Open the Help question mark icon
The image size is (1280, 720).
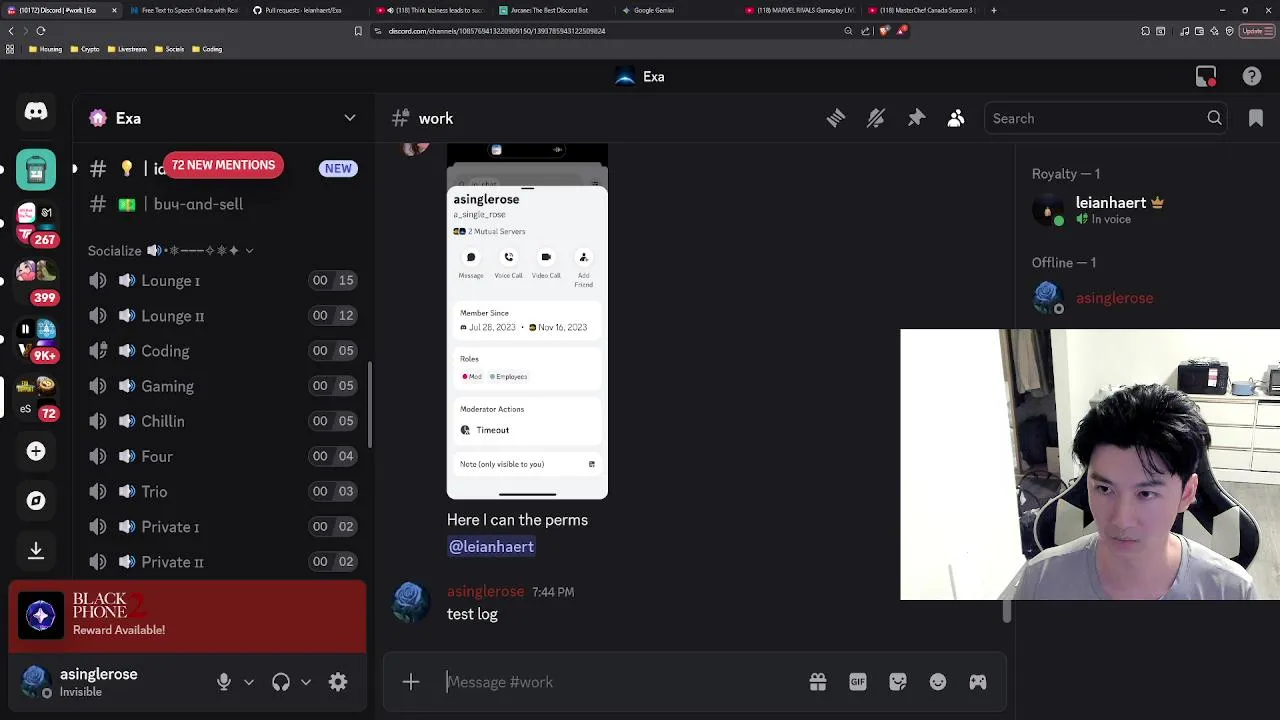coord(1252,77)
